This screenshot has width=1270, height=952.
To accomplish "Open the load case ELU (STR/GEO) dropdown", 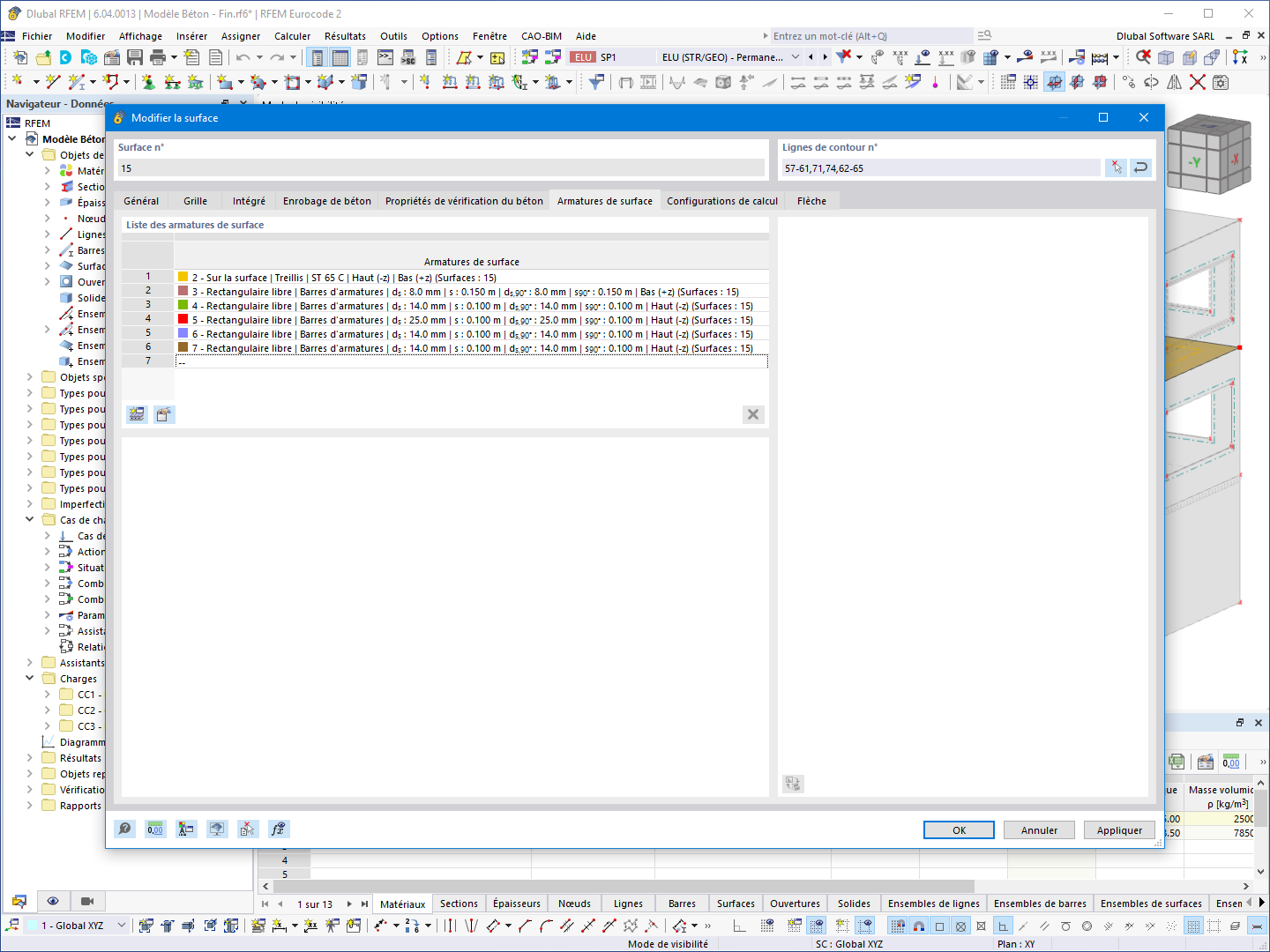I will click(796, 57).
